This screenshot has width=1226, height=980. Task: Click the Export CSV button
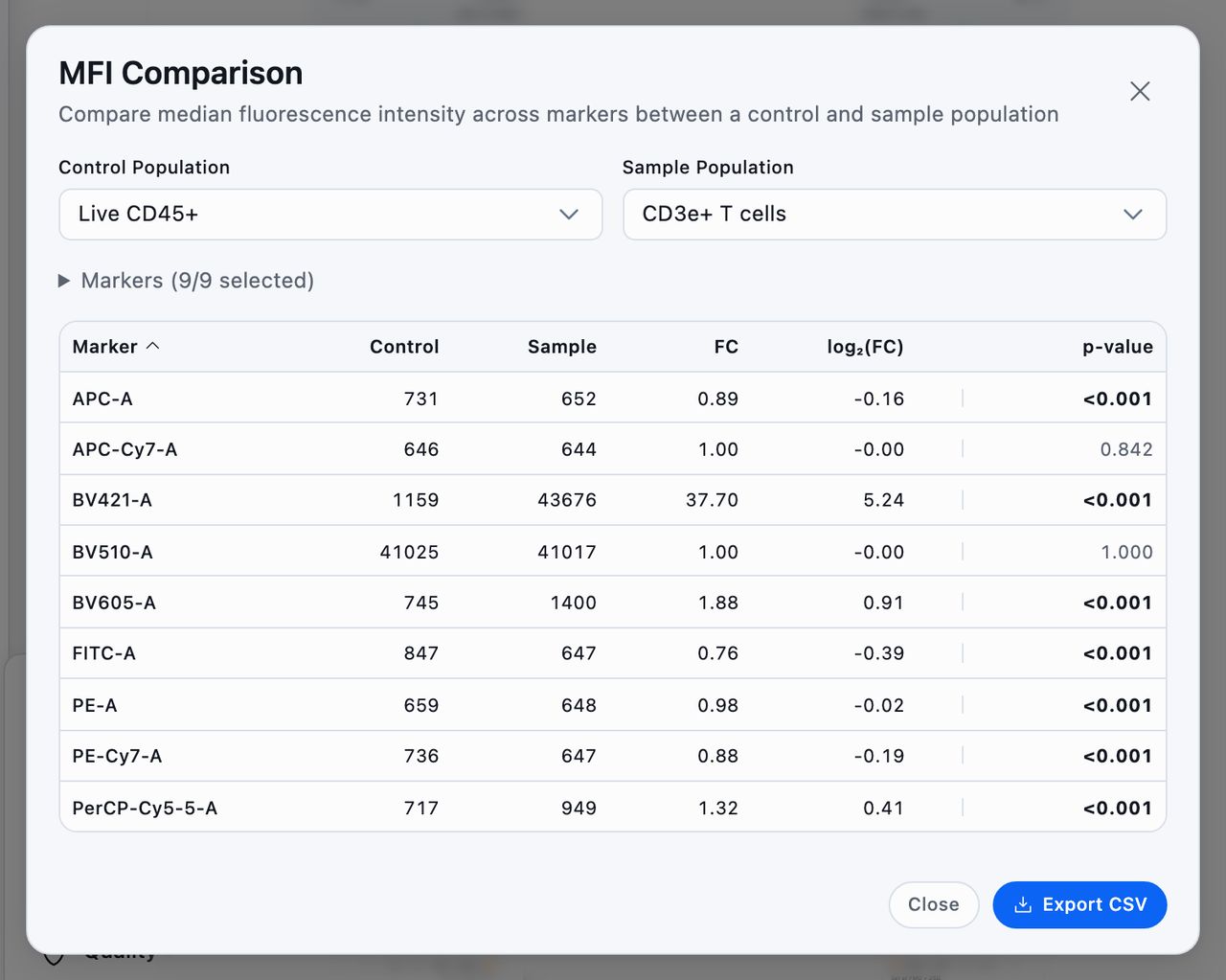coord(1079,904)
